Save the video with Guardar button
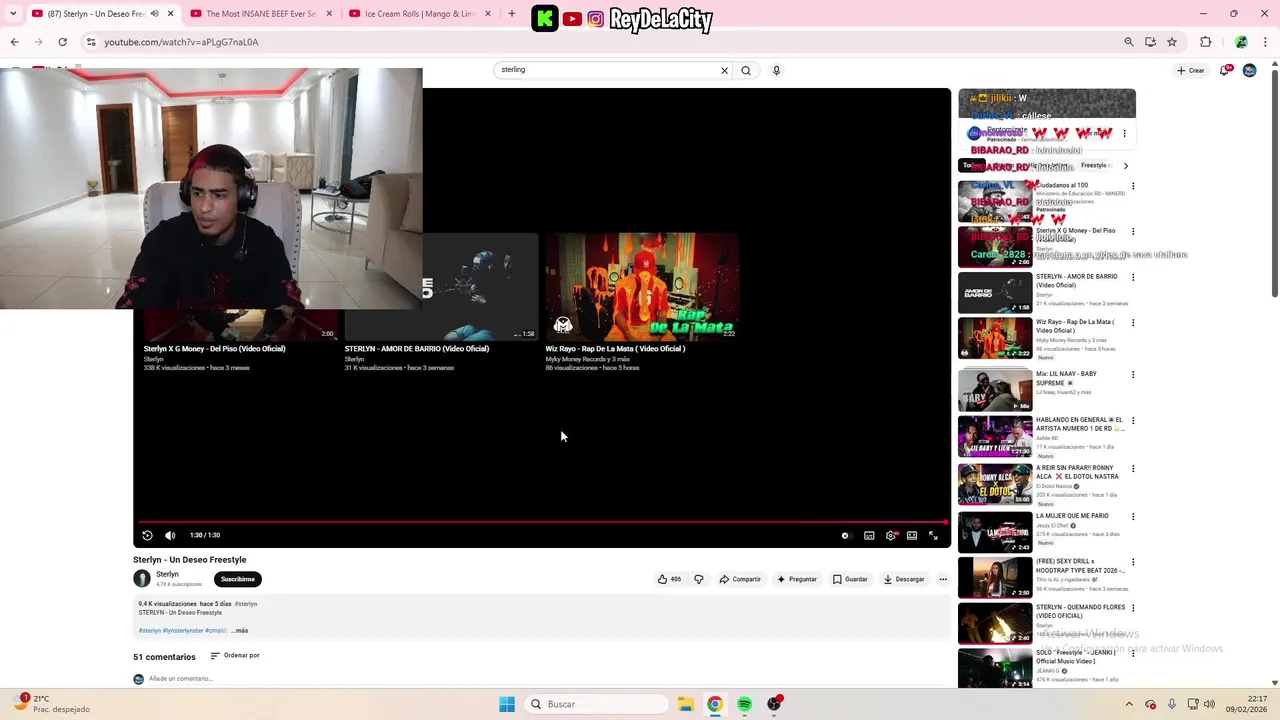This screenshot has height=720, width=1280. pyautogui.click(x=850, y=579)
